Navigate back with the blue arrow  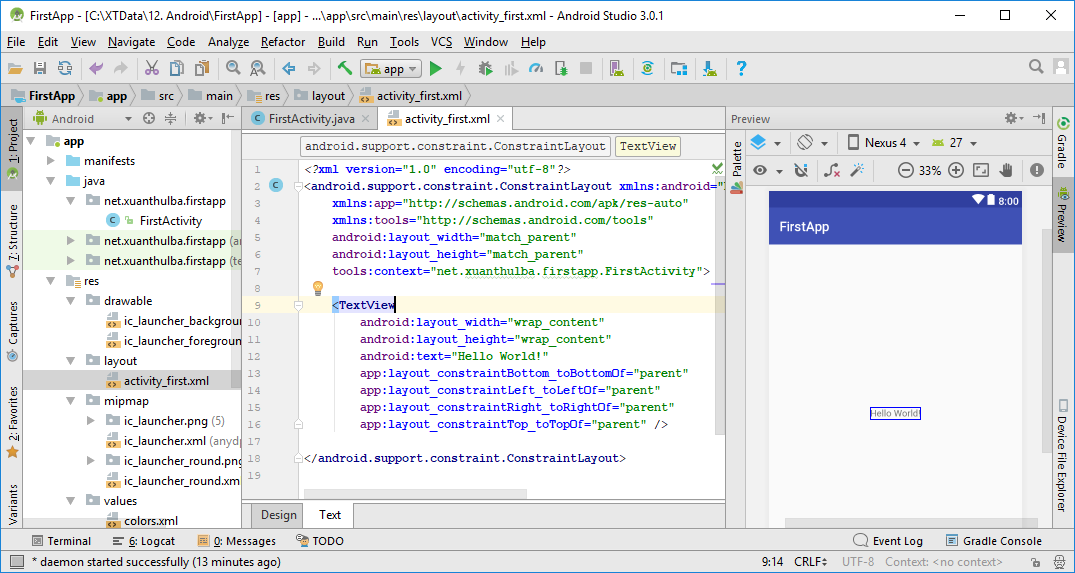[x=289, y=69]
